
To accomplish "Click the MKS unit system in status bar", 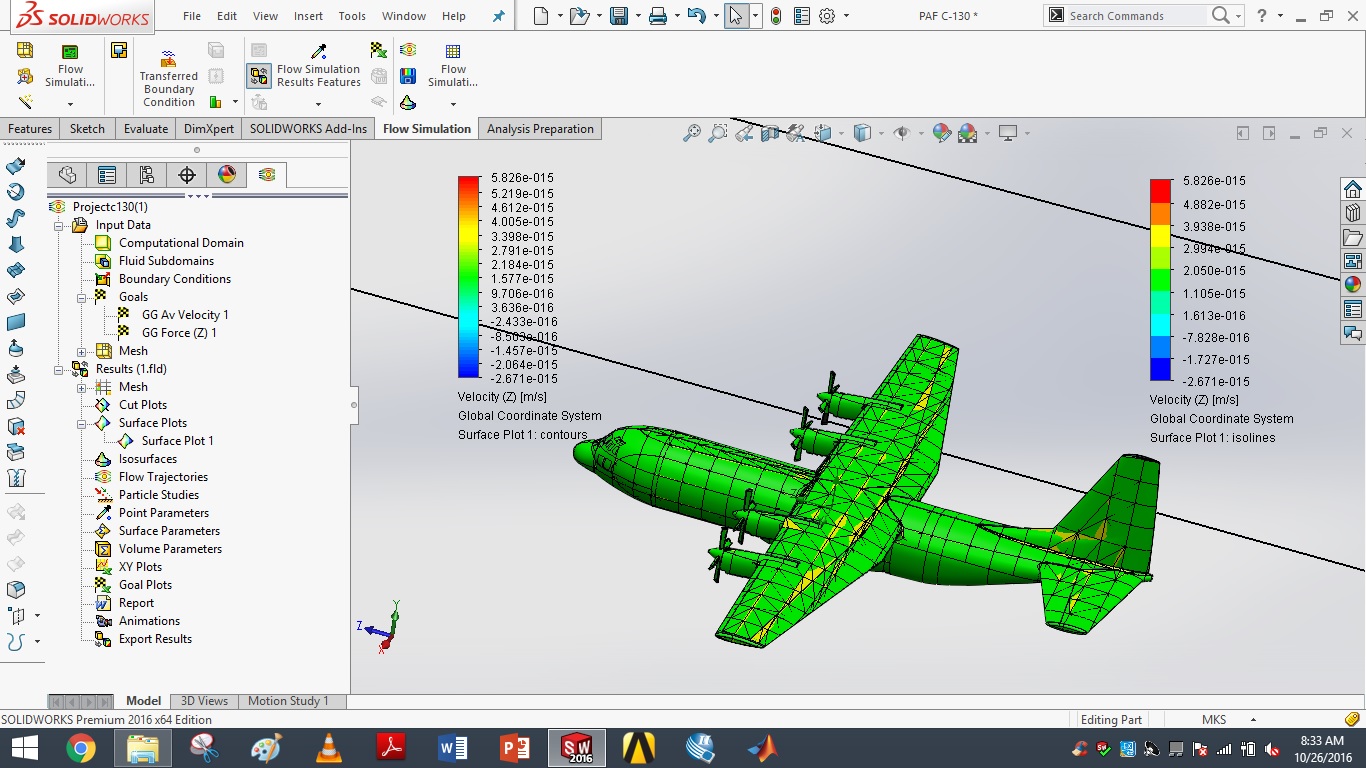I will (1214, 720).
